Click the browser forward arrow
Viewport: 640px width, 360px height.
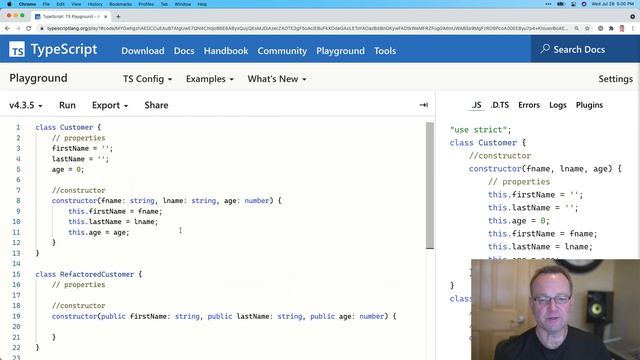[18, 28]
